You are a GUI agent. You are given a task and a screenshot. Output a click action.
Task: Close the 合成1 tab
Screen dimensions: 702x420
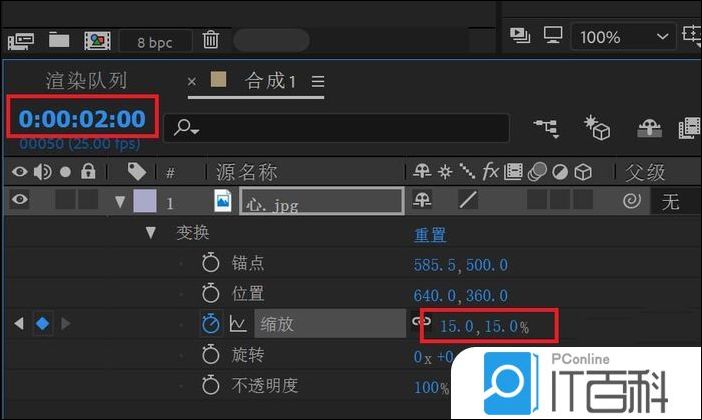(x=192, y=81)
